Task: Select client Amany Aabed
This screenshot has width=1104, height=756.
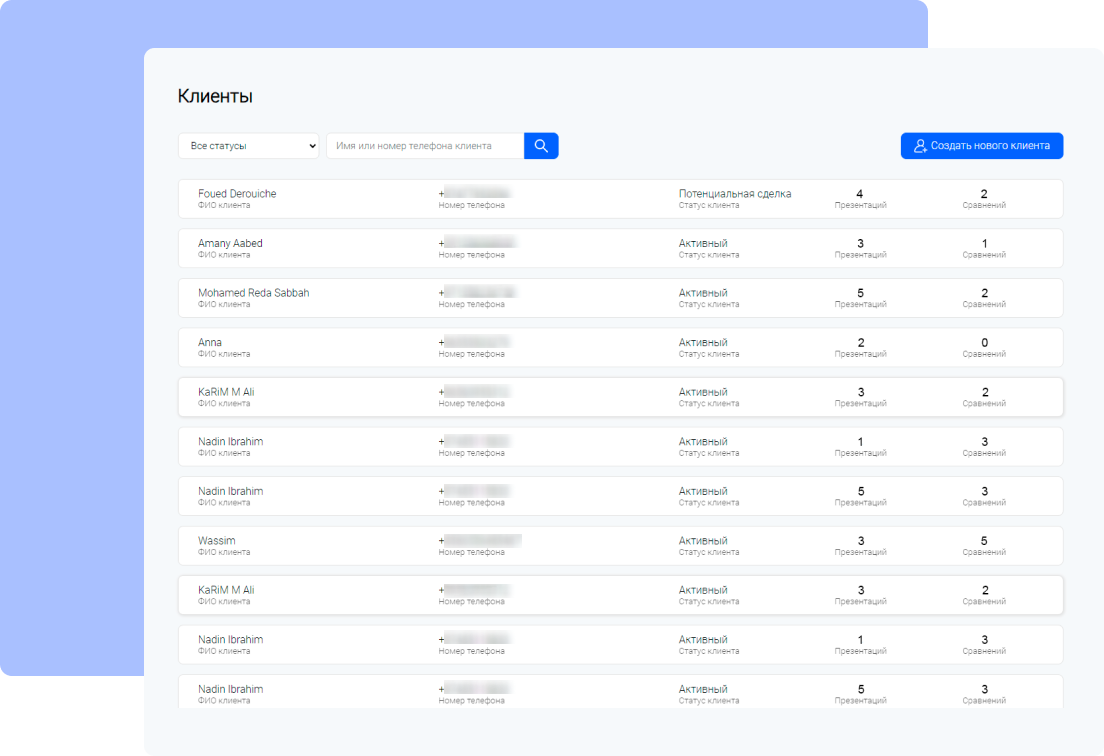Action: tap(620, 248)
